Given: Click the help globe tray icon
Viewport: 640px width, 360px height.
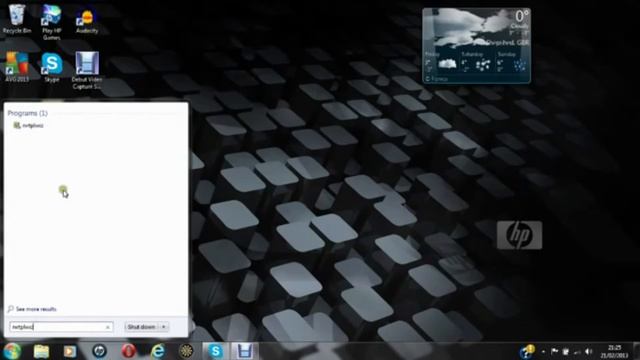Looking at the screenshot, I should pyautogui.click(x=527, y=351).
